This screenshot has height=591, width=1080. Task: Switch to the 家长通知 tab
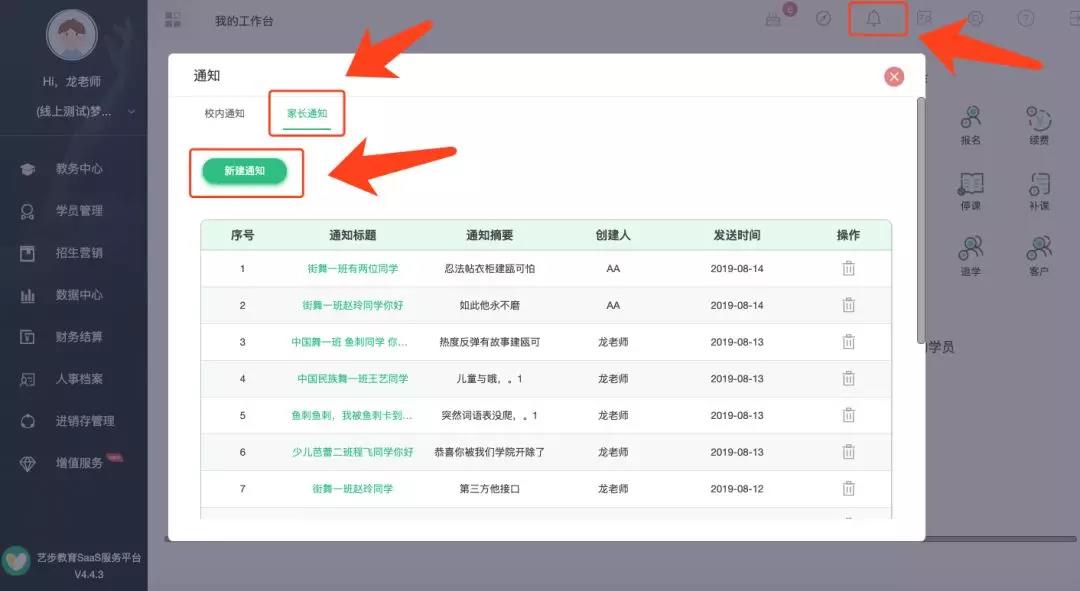coord(306,114)
